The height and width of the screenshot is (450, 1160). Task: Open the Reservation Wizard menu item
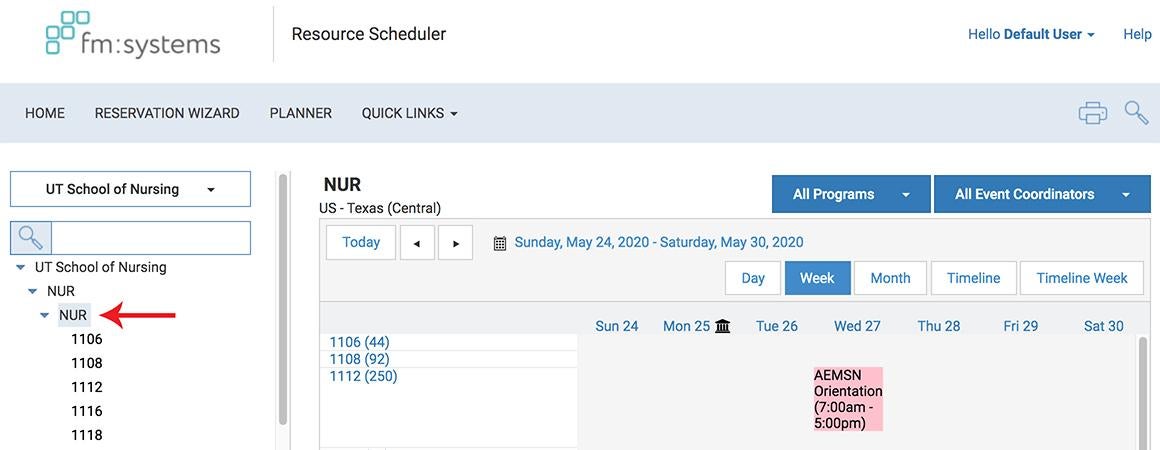point(167,113)
